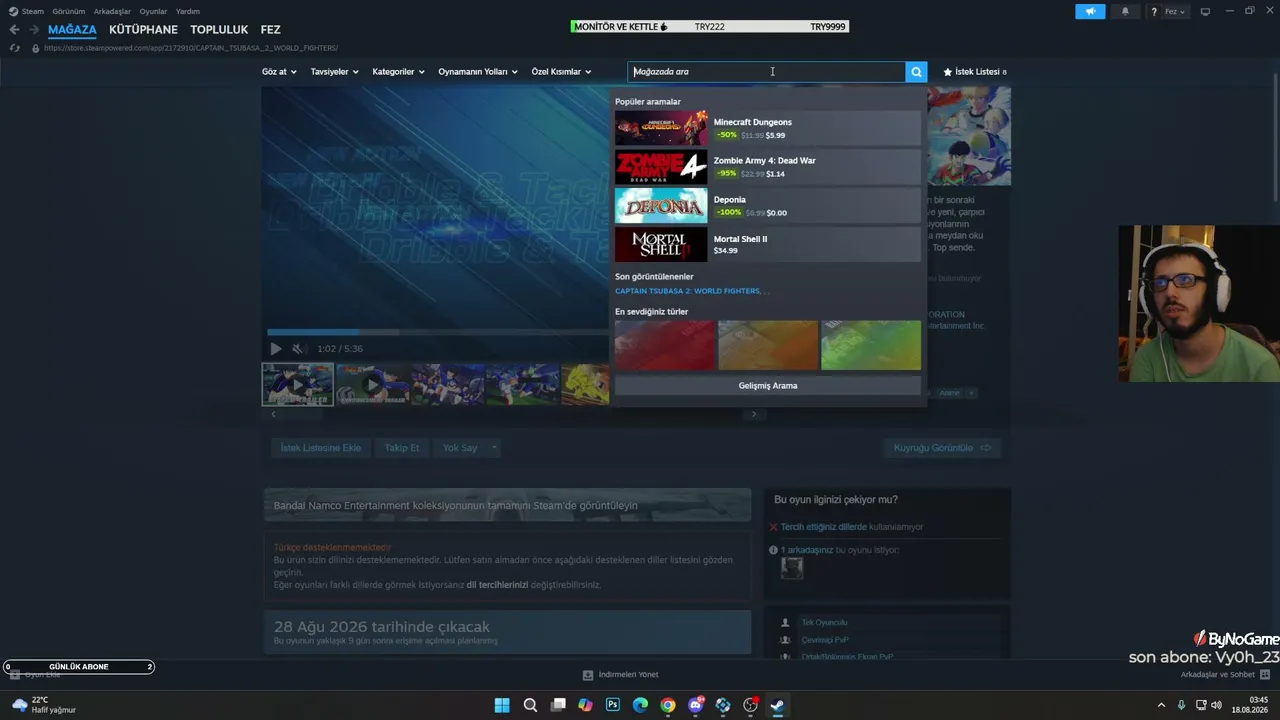Open the Yok Say dropdown arrow
This screenshot has height=720, width=1280.
coord(493,448)
